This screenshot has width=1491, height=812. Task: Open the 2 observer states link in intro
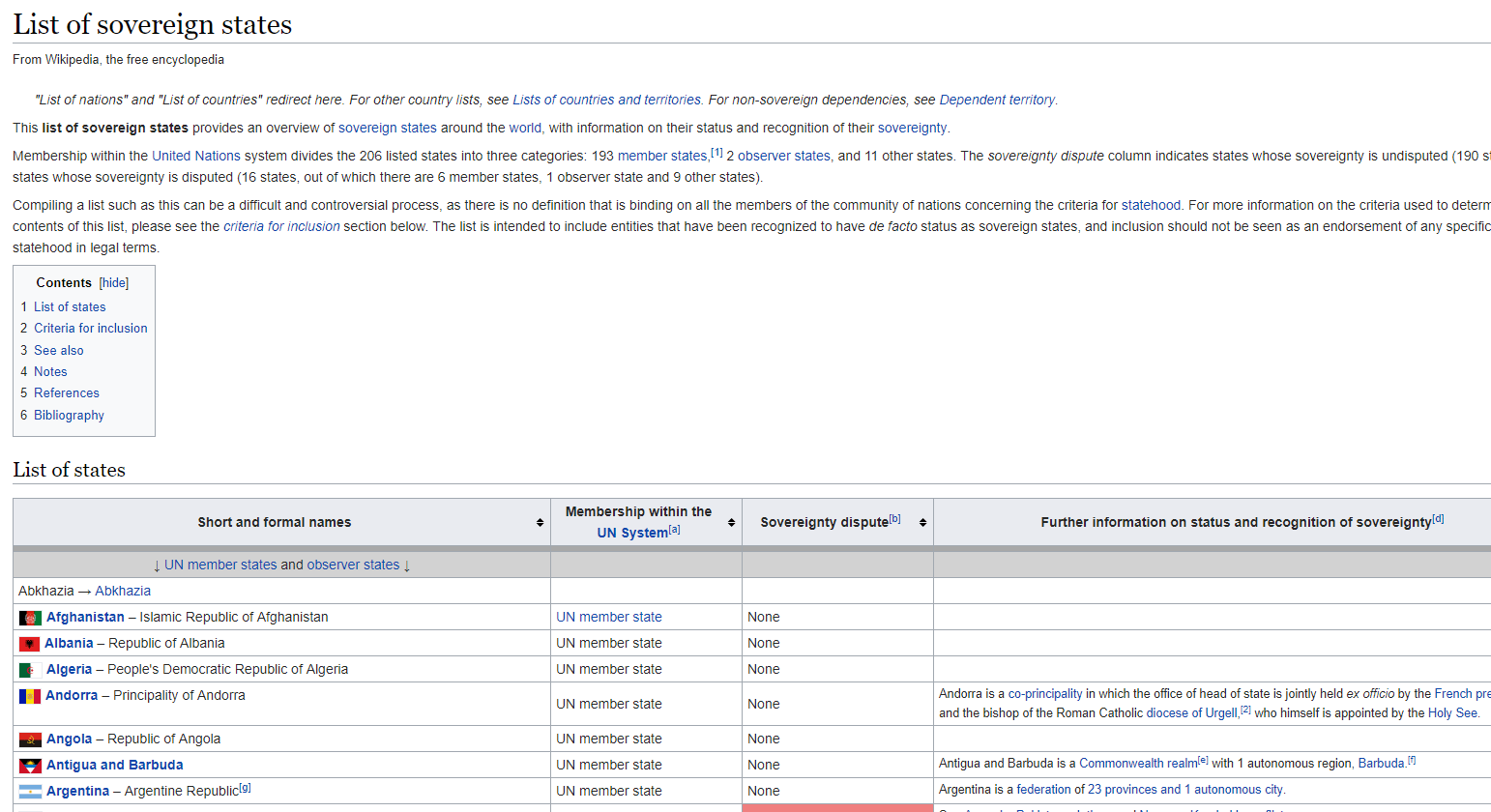pos(784,156)
